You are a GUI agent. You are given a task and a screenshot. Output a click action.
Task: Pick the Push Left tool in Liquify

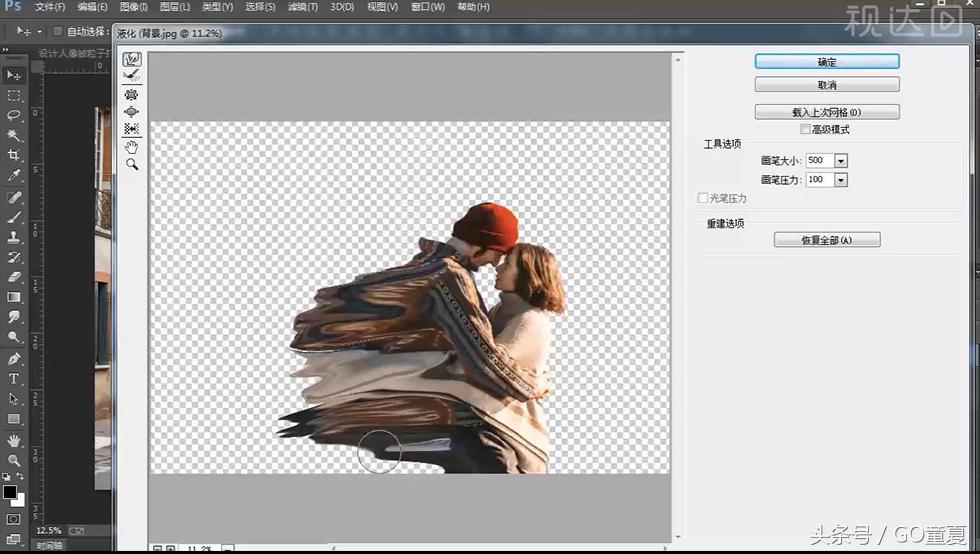point(132,129)
